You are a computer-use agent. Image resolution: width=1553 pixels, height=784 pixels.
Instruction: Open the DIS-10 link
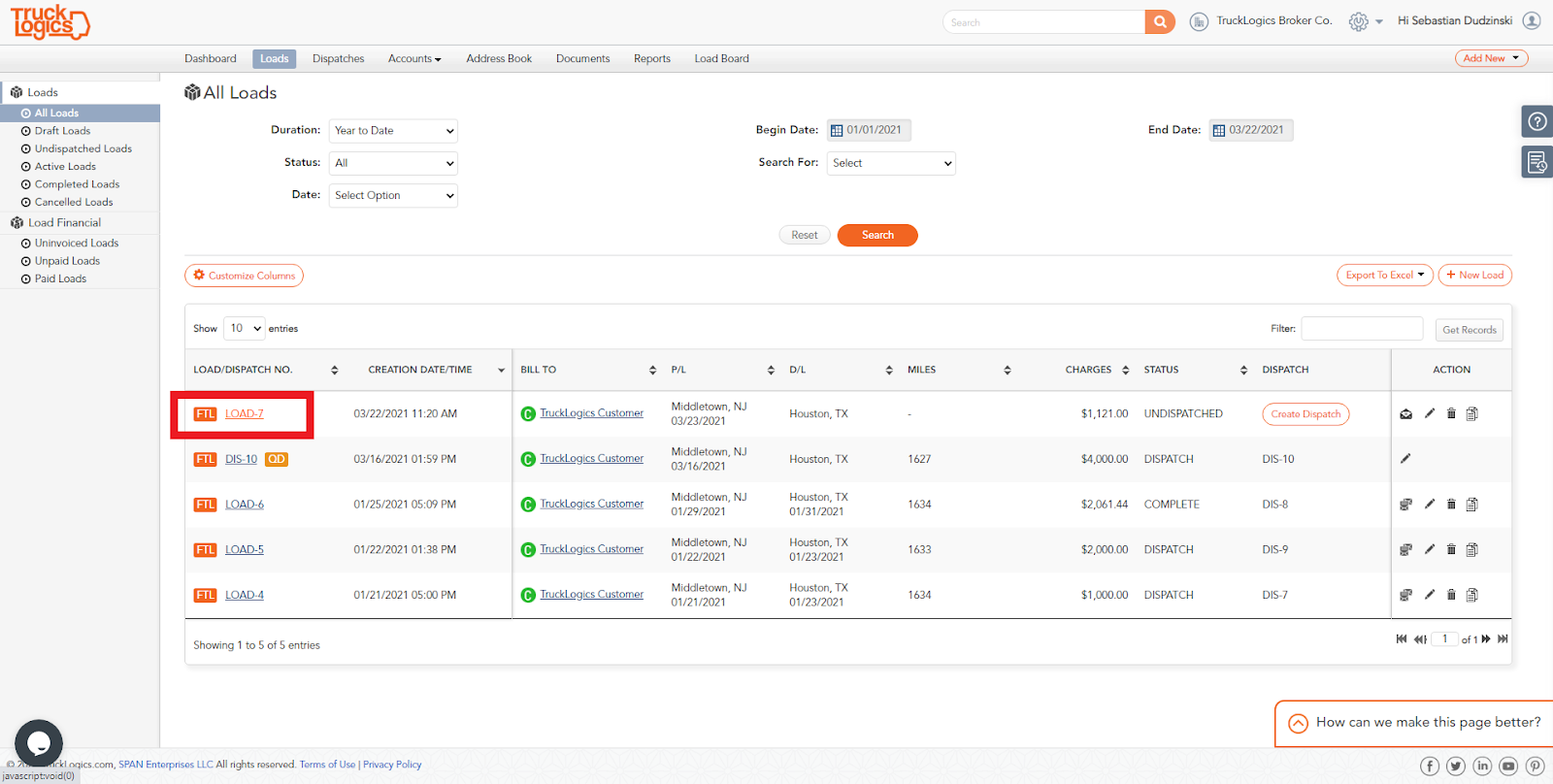coord(242,459)
